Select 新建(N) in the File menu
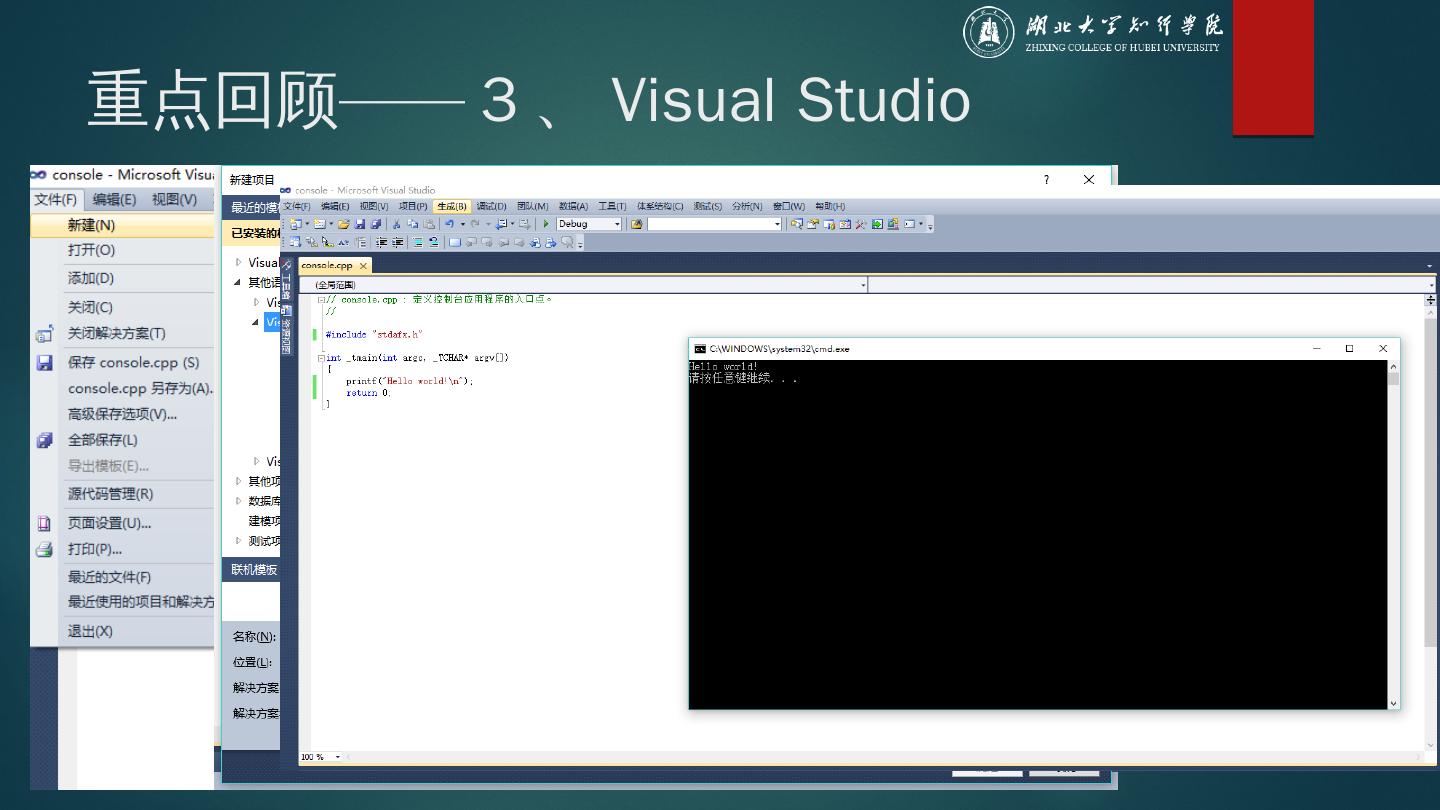The width and height of the screenshot is (1440, 810). pyautogui.click(x=92, y=225)
